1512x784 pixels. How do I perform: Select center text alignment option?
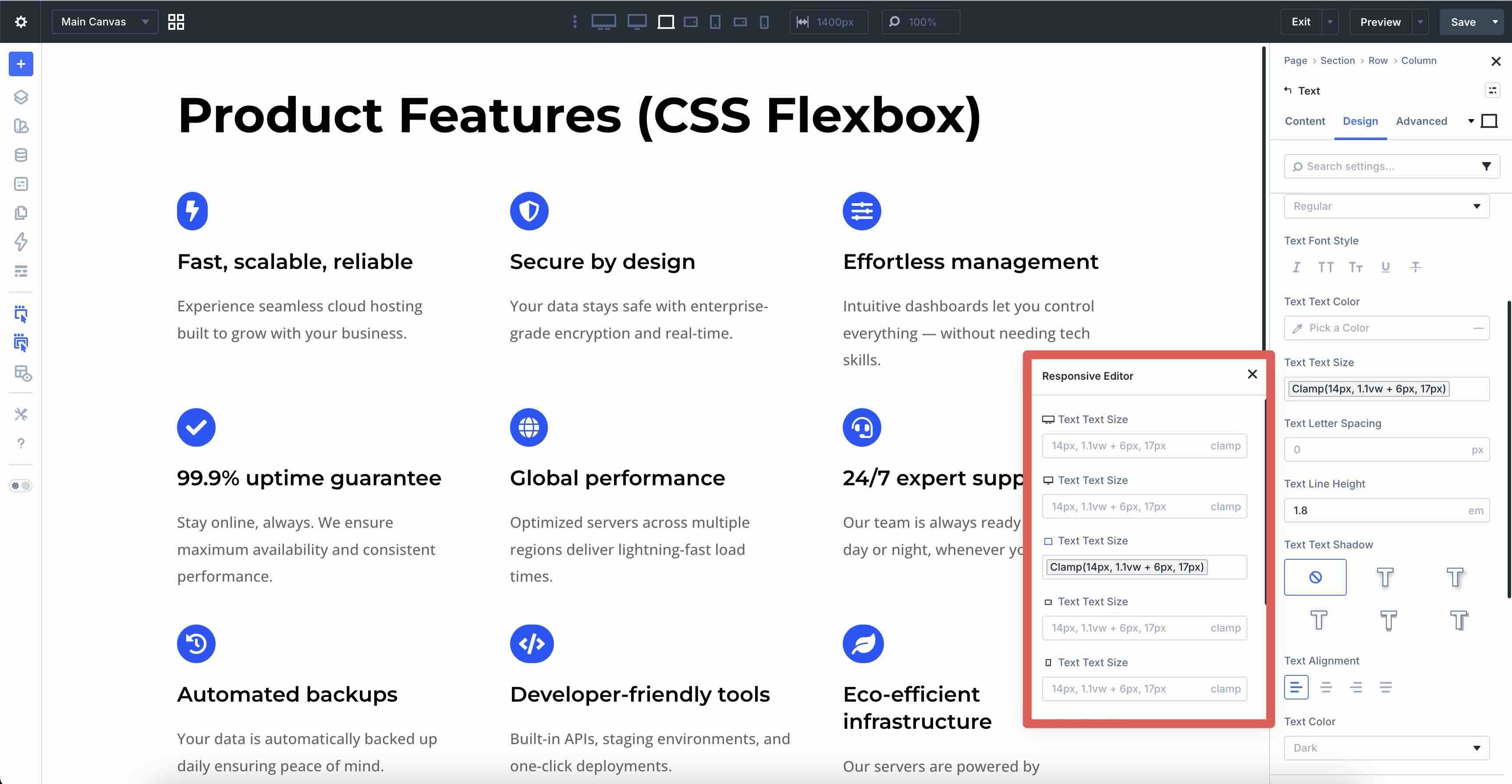[x=1326, y=687]
